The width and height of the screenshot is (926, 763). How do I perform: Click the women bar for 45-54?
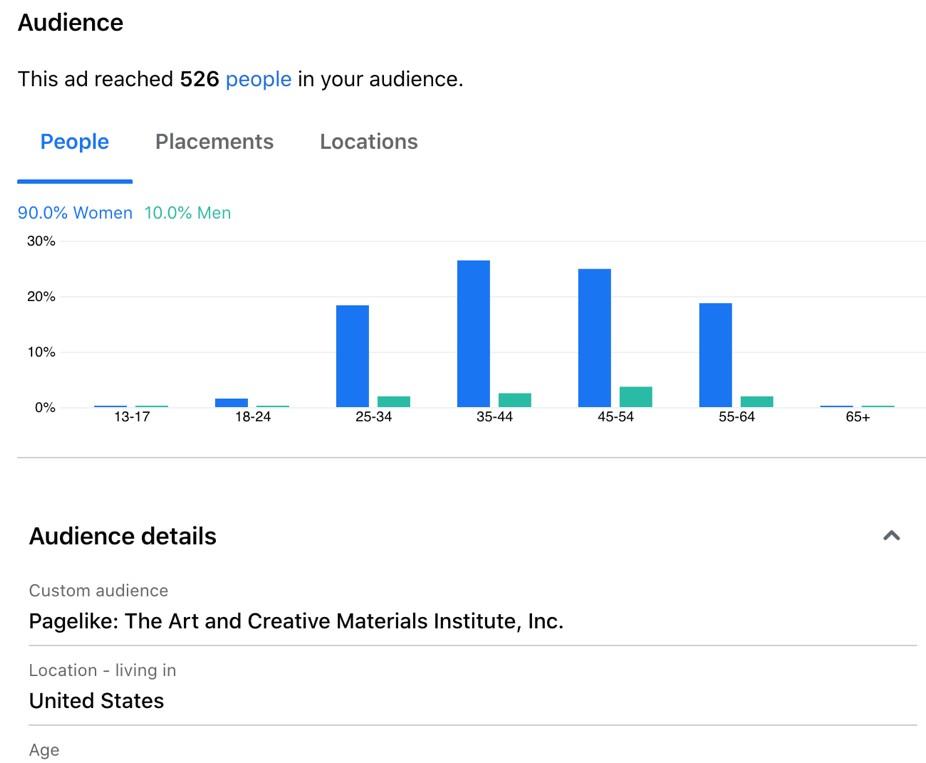click(x=594, y=338)
